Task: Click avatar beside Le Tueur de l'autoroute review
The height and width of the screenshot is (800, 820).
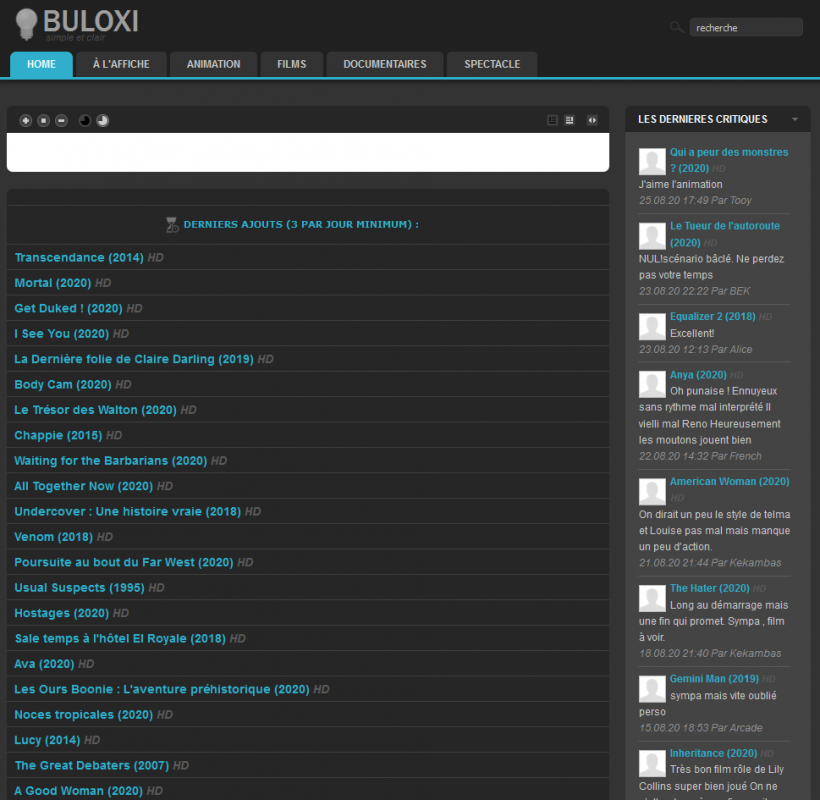Action: tap(652, 236)
